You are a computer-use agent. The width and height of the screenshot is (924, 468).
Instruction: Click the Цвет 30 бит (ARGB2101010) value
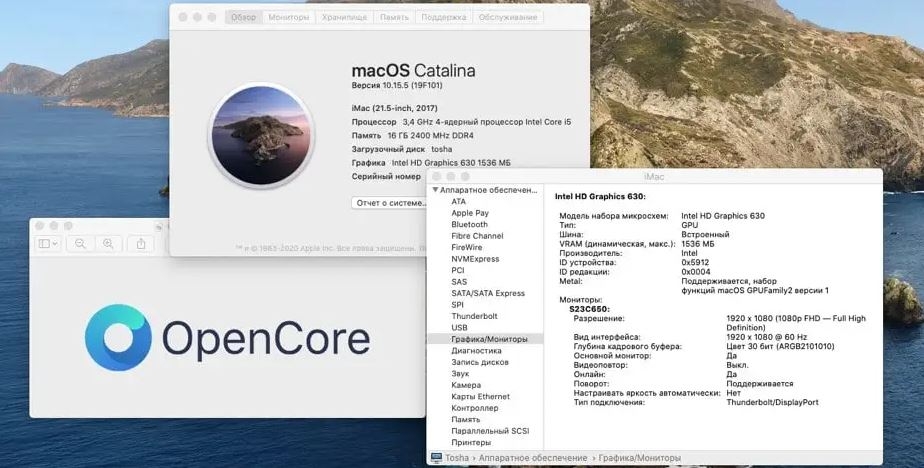coord(780,347)
